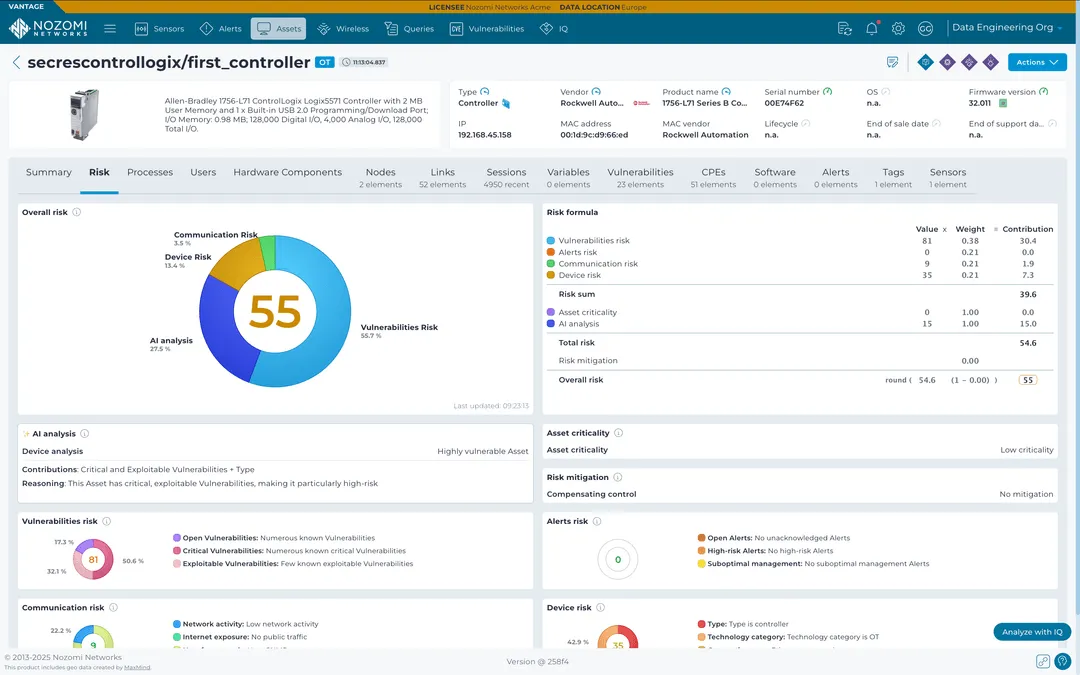Switch to the Processes tab
This screenshot has height=675, width=1080.
150,172
